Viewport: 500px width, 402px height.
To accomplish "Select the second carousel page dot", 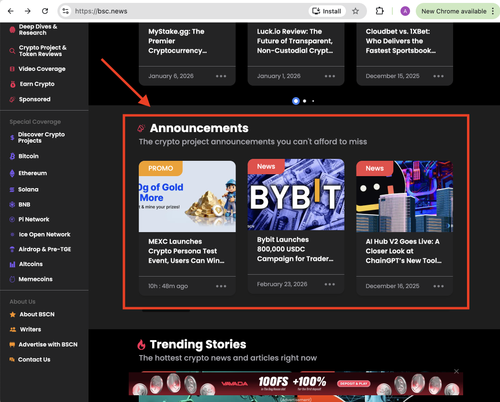I will coord(304,101).
